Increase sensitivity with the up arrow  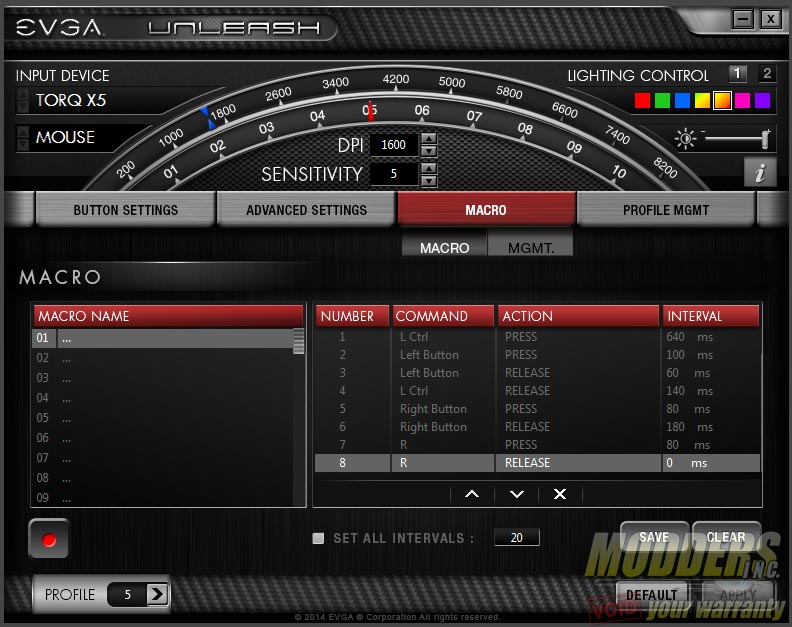[x=429, y=168]
